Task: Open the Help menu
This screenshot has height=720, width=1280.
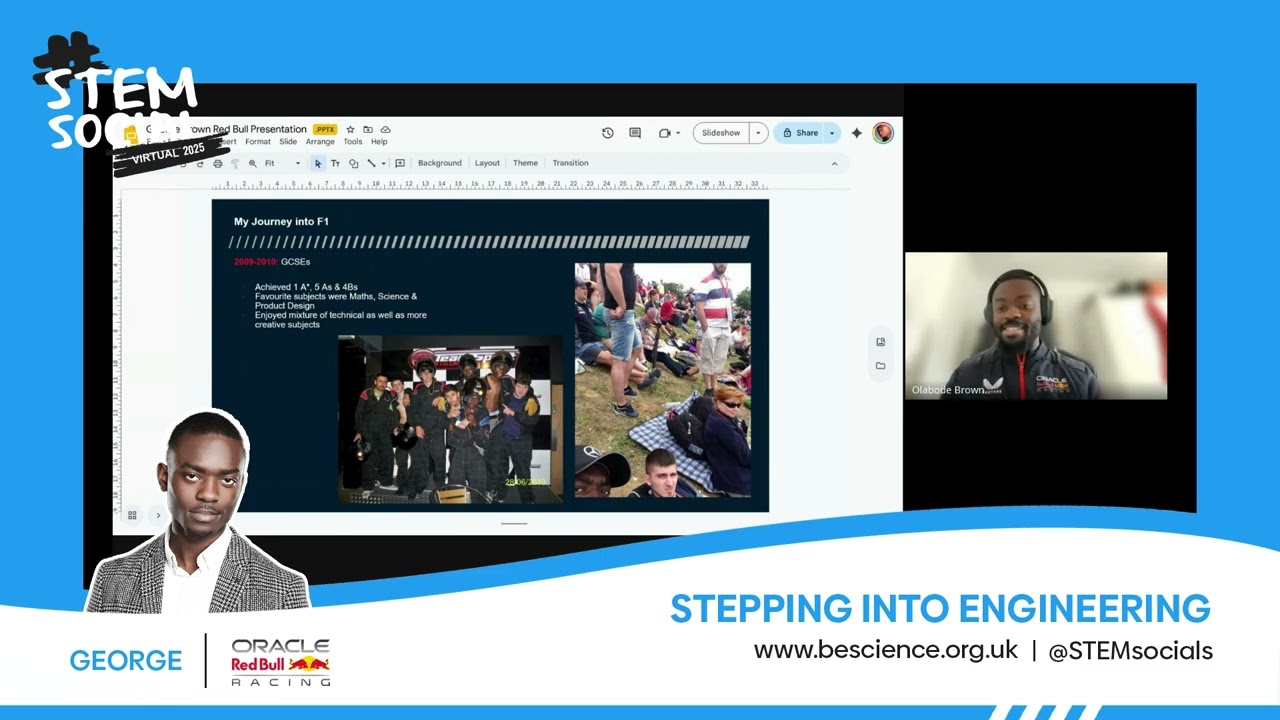Action: [x=379, y=142]
